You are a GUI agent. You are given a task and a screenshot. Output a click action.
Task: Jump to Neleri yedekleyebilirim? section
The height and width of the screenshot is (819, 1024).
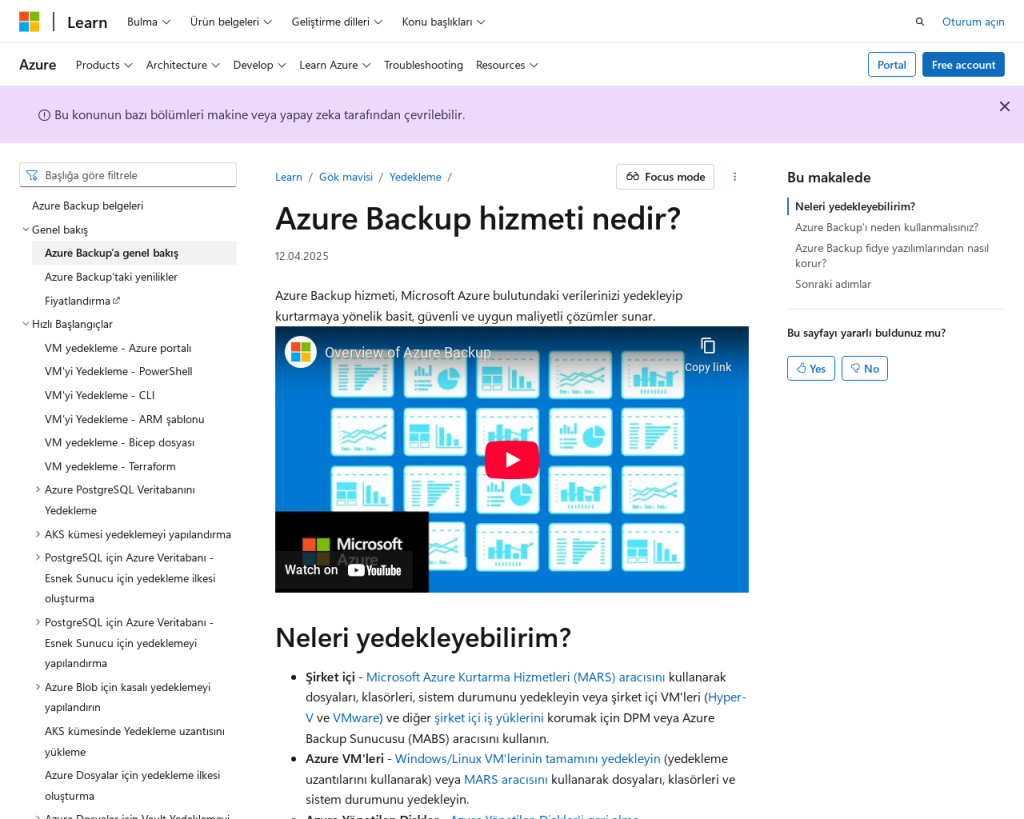pyautogui.click(x=855, y=206)
